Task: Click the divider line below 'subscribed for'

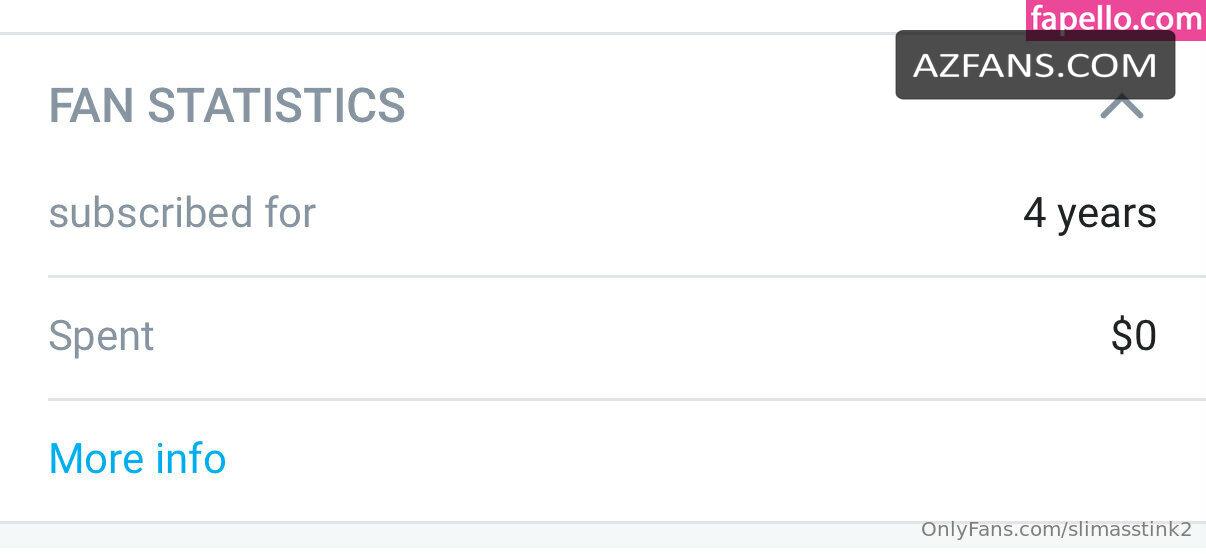Action: [627, 276]
